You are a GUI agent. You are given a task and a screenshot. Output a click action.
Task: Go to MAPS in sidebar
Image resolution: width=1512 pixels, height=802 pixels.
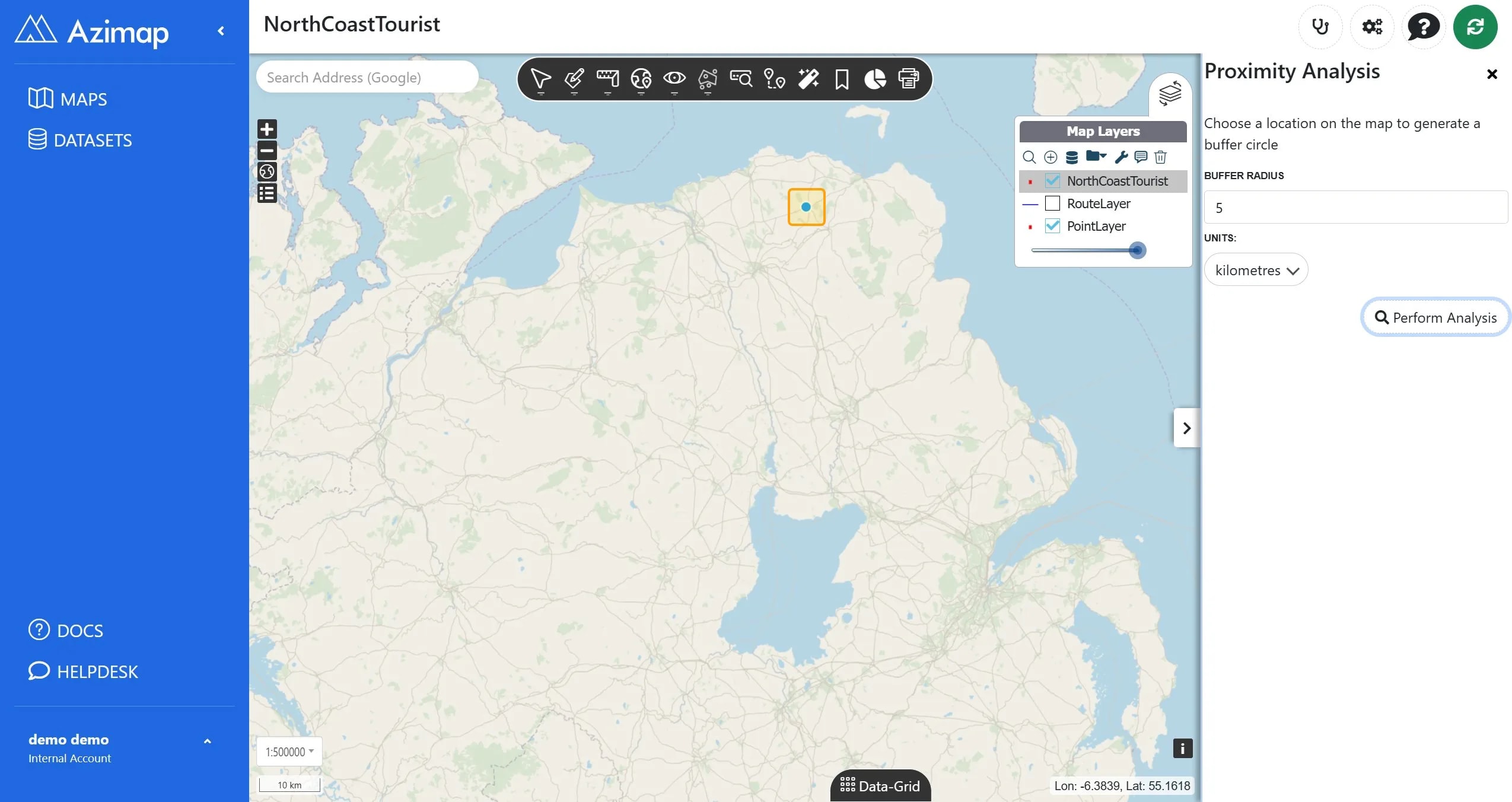[68, 98]
